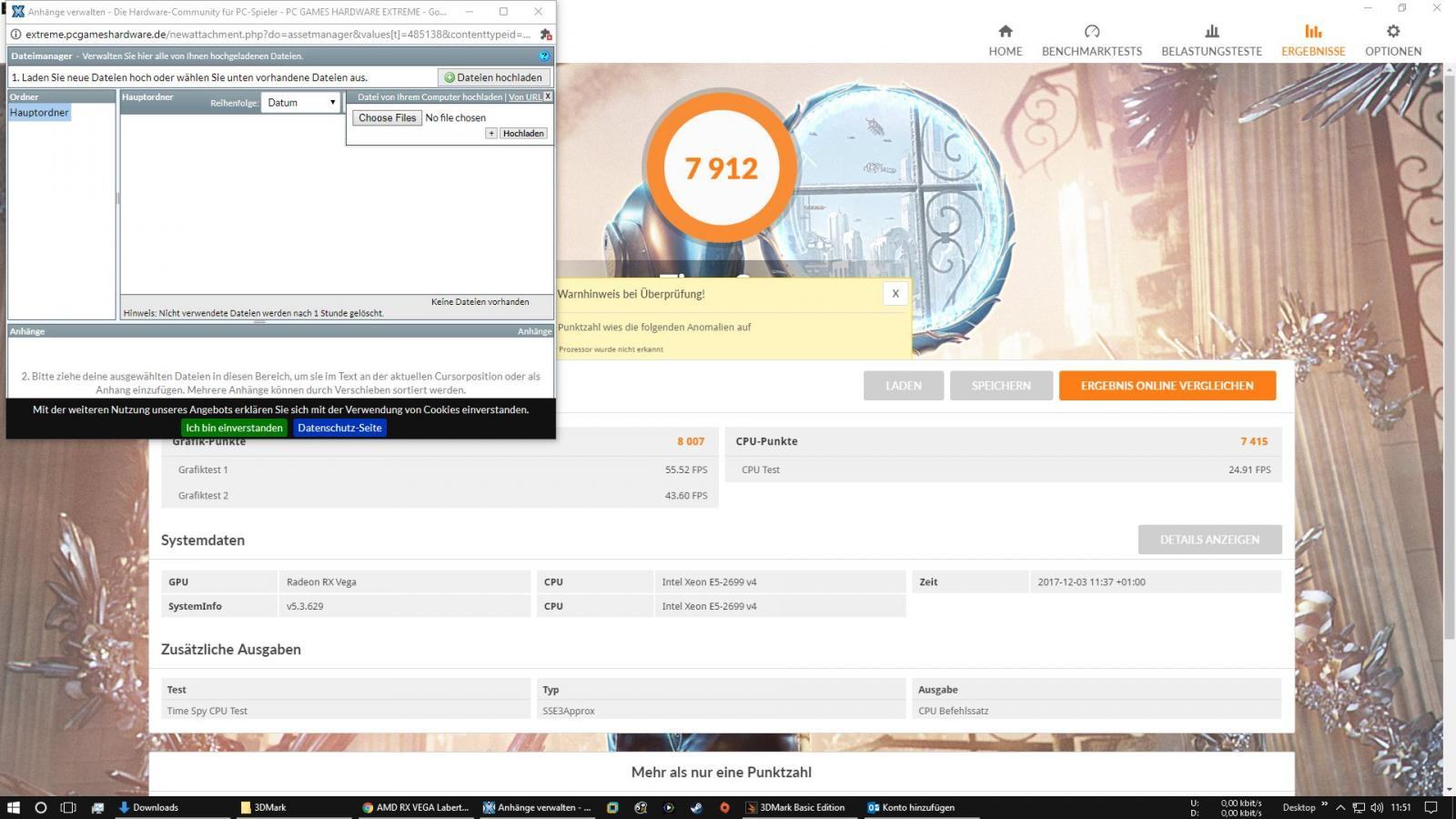The height and width of the screenshot is (819, 1456).
Task: Click the taskbar clock 11:51
Action: pyautogui.click(x=1400, y=807)
